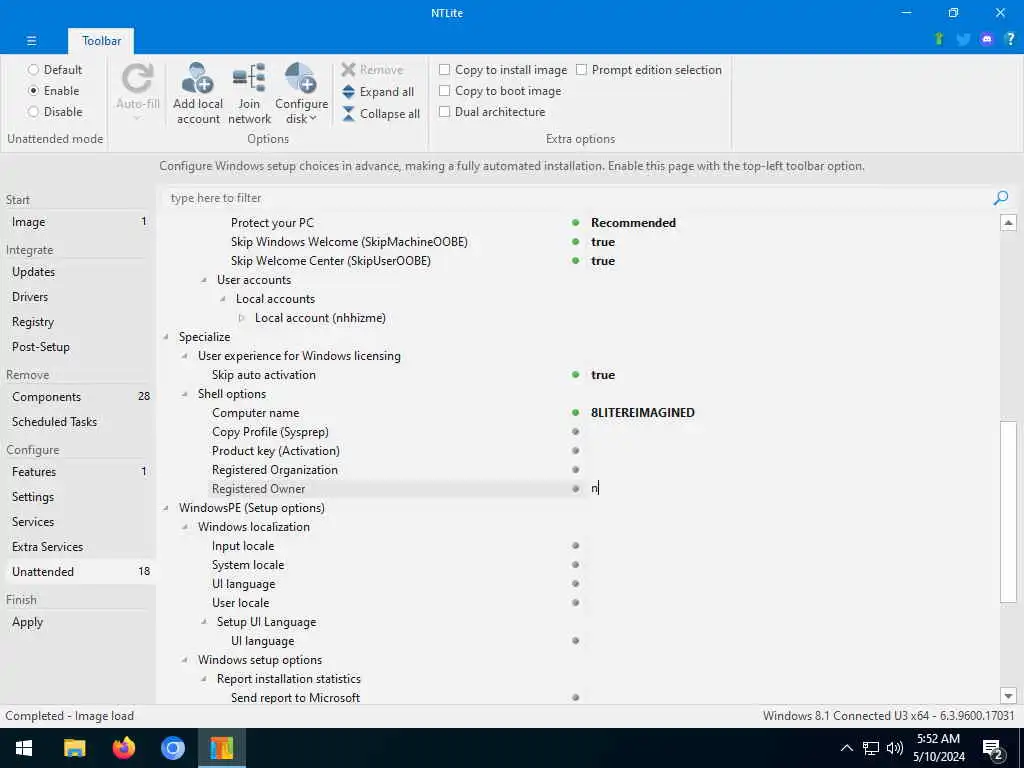1024x768 pixels.
Task: Open the hamburger menu icon
Action: (x=31, y=40)
